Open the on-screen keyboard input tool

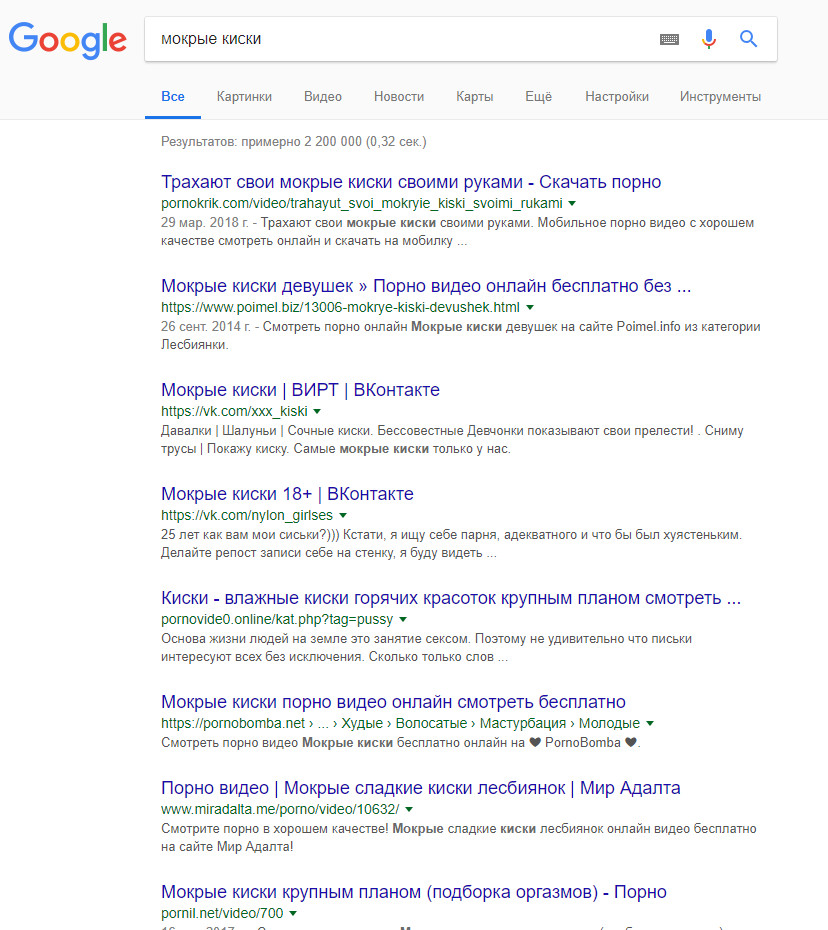(669, 39)
